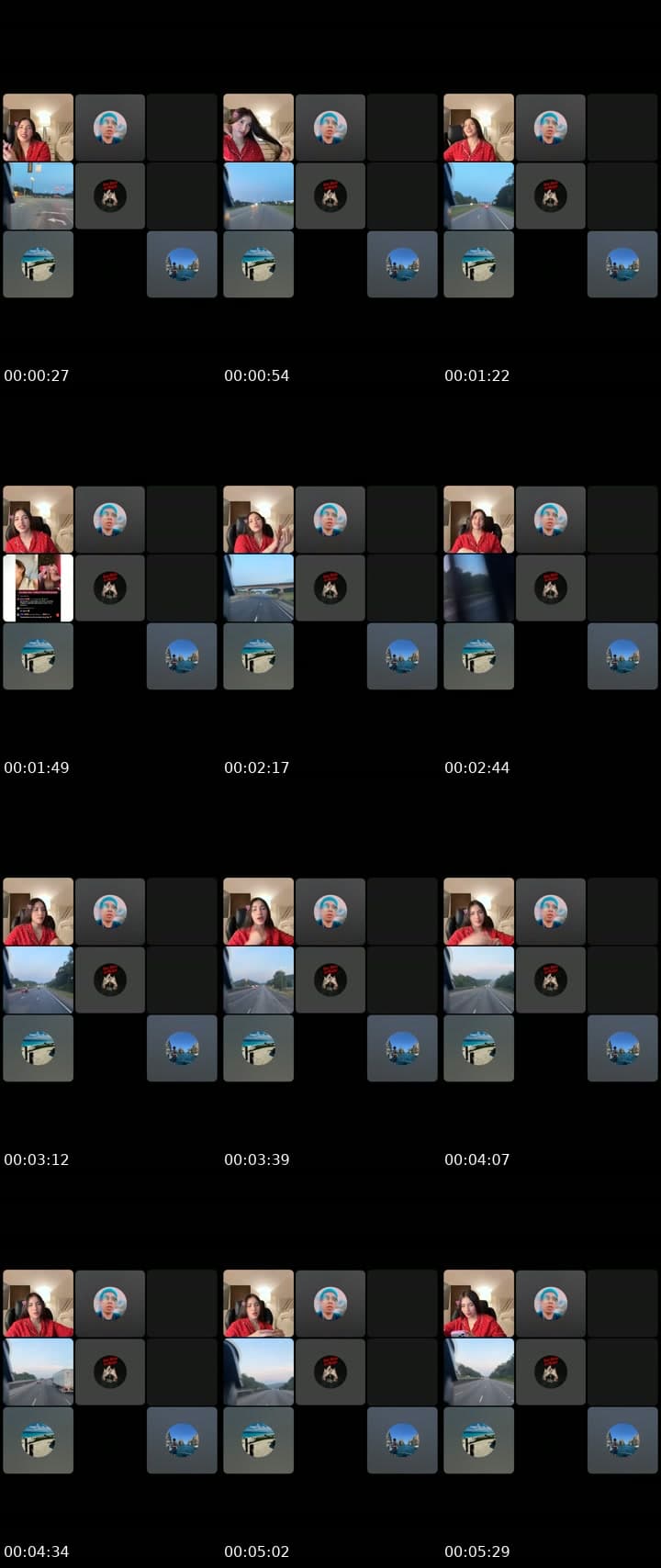Select the 00:03:39 timestamp label
The width and height of the screenshot is (661, 1568).
point(257,1159)
